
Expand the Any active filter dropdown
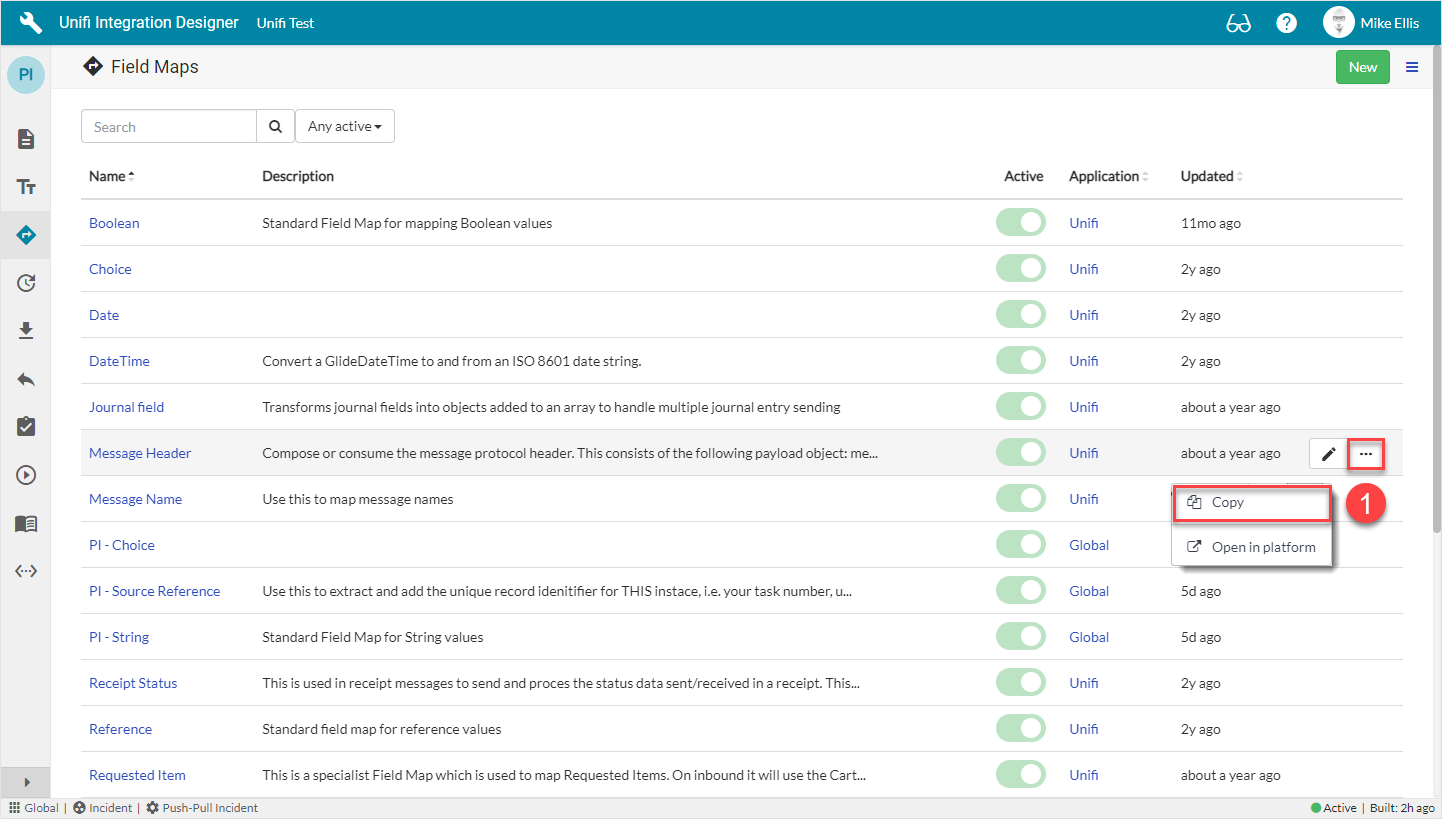point(344,127)
